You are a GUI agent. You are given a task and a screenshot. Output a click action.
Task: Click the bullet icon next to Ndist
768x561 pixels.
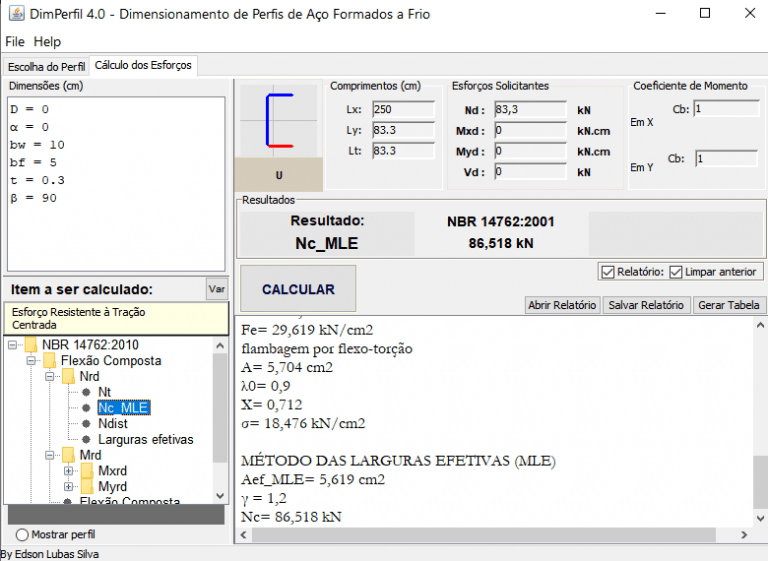click(x=86, y=423)
